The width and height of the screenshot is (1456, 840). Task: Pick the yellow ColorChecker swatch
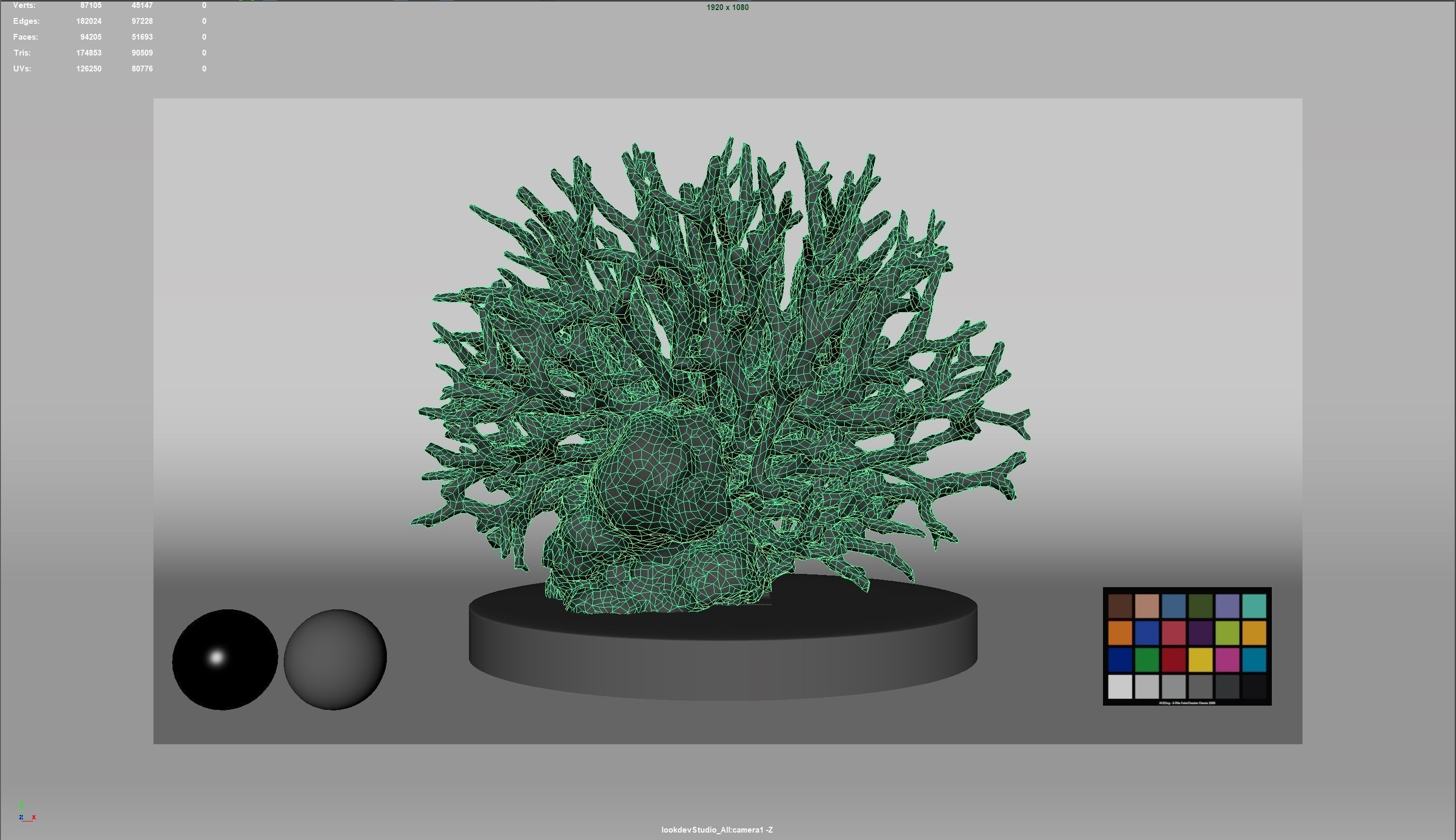coord(1200,660)
